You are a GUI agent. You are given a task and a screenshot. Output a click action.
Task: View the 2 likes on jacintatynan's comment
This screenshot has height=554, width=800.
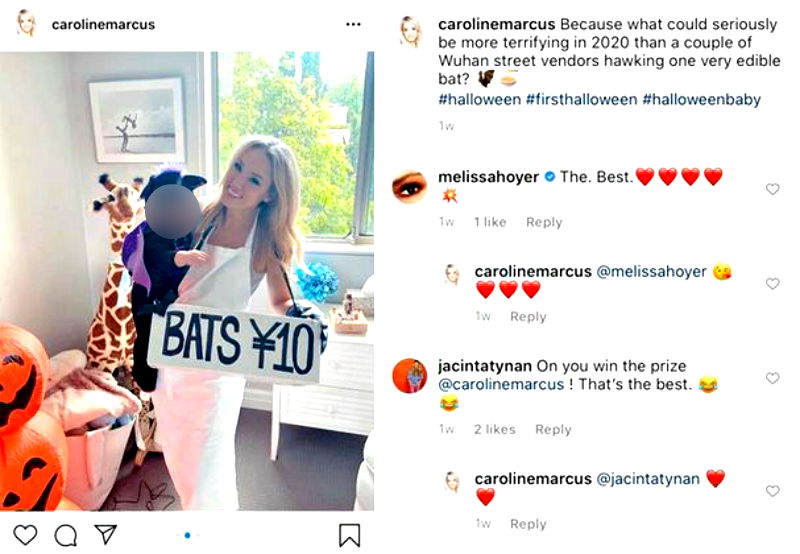pos(495,429)
